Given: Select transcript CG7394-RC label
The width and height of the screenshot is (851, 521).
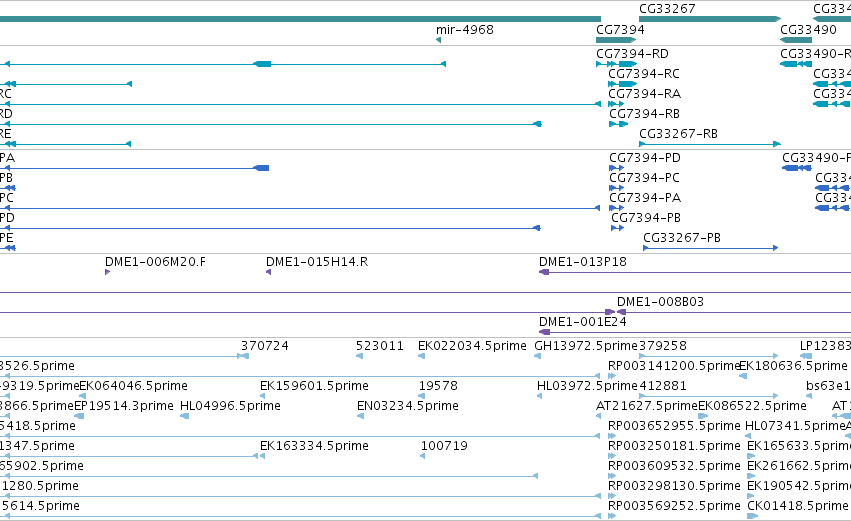Looking at the screenshot, I should [644, 74].
